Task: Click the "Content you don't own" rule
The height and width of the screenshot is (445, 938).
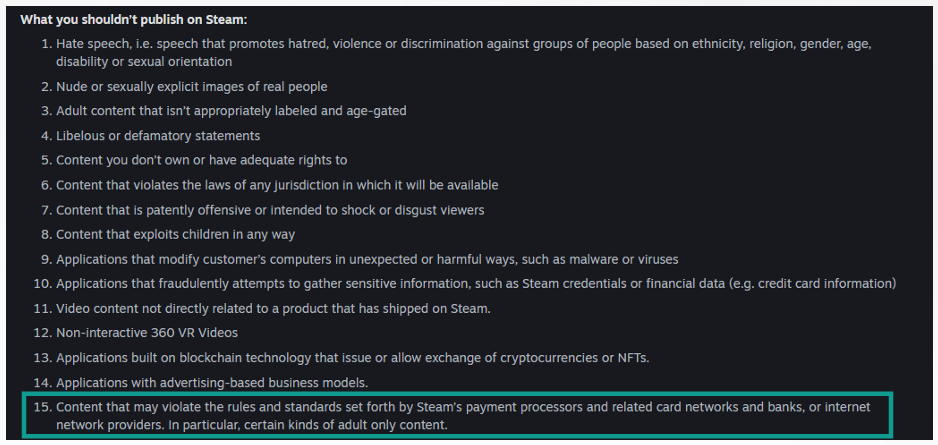Action: [201, 160]
